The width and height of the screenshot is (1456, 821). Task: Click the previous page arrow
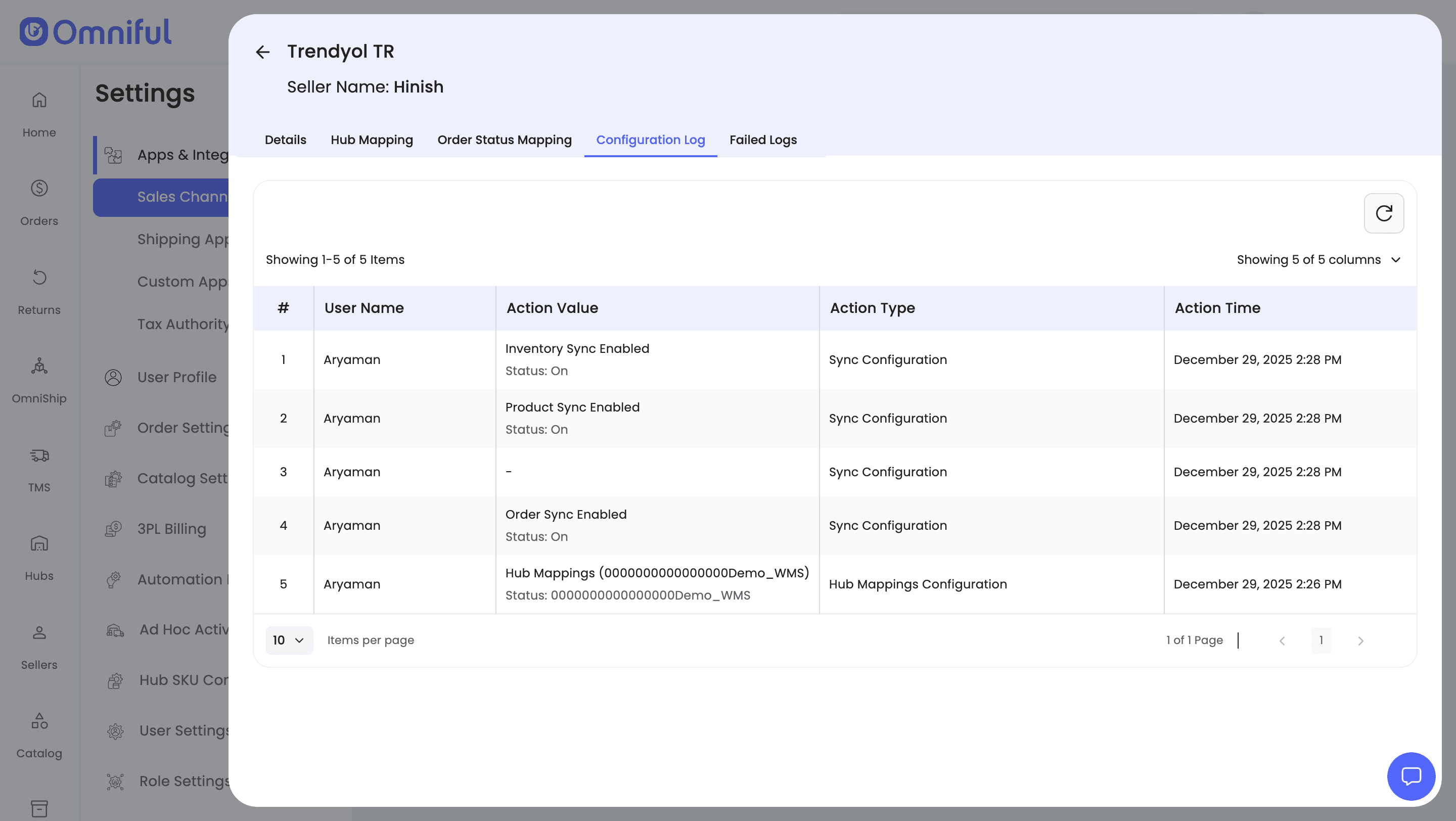(1282, 640)
